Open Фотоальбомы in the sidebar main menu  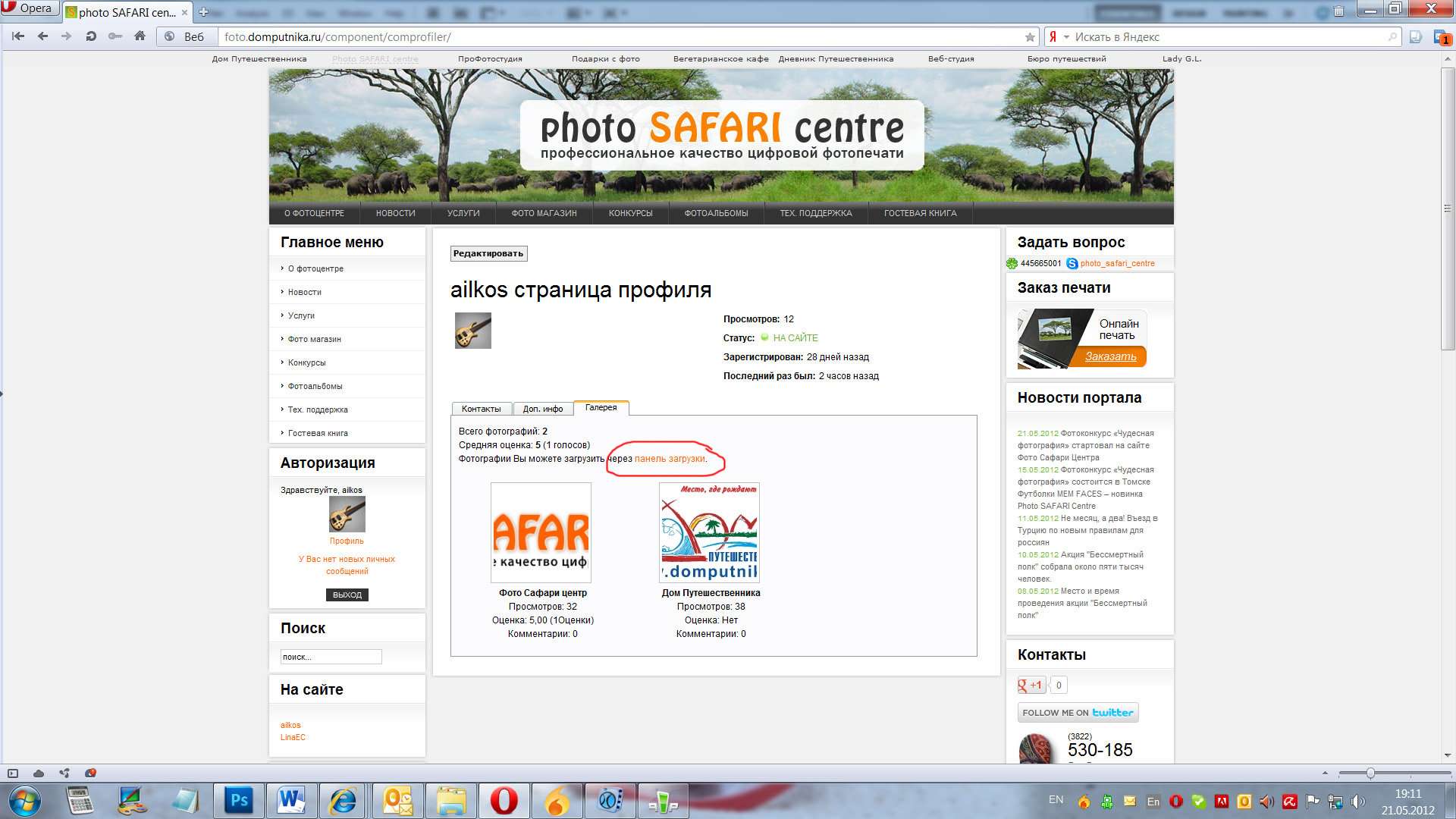pos(315,386)
